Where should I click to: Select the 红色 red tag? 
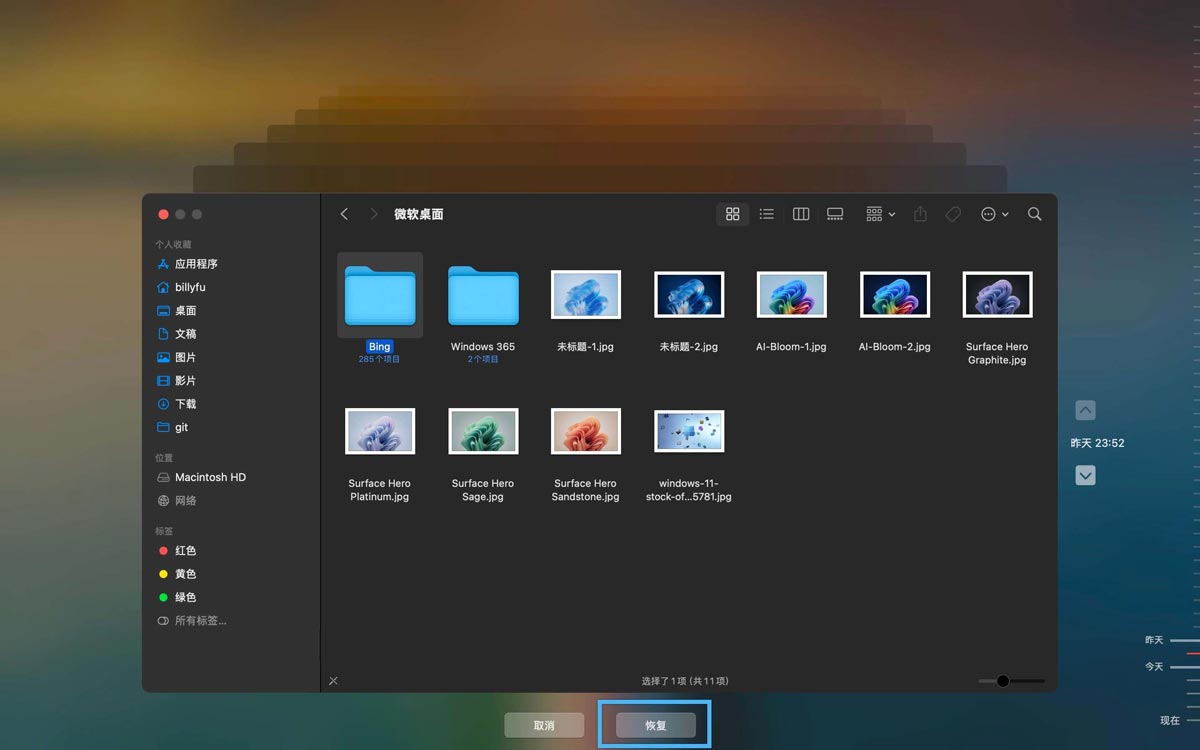click(x=185, y=551)
